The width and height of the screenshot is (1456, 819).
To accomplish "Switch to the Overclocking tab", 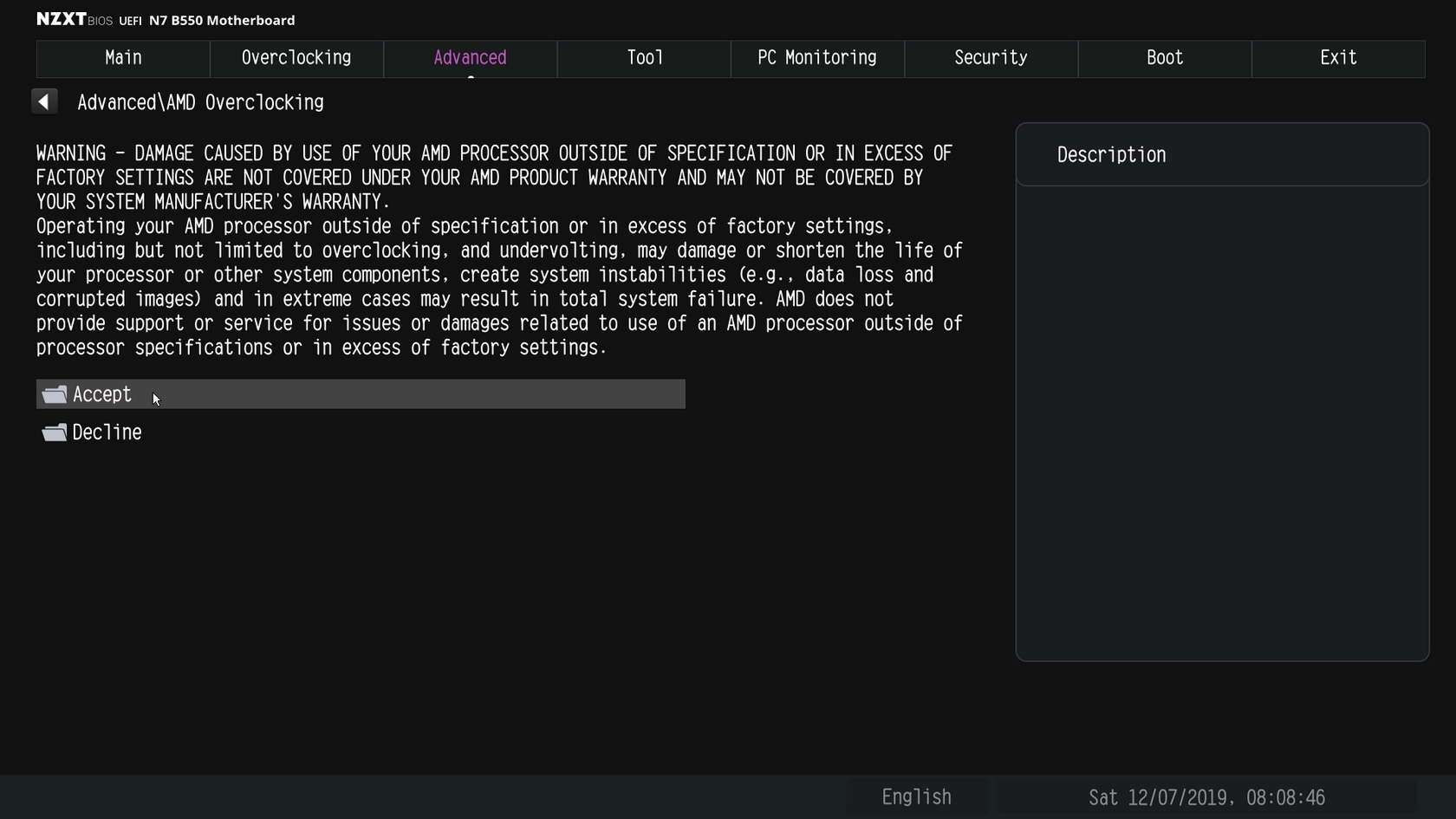I will tap(296, 58).
